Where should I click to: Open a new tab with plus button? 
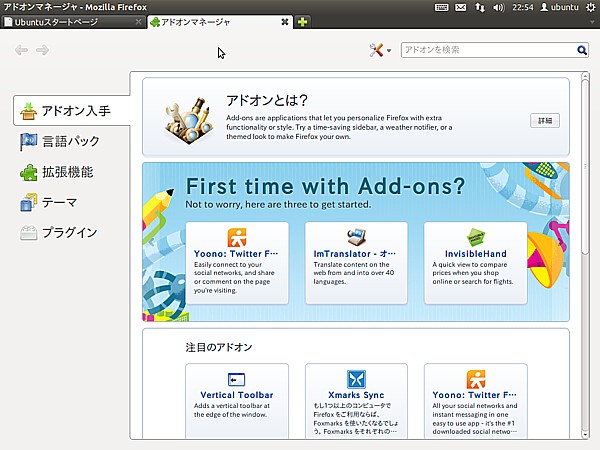[302, 22]
